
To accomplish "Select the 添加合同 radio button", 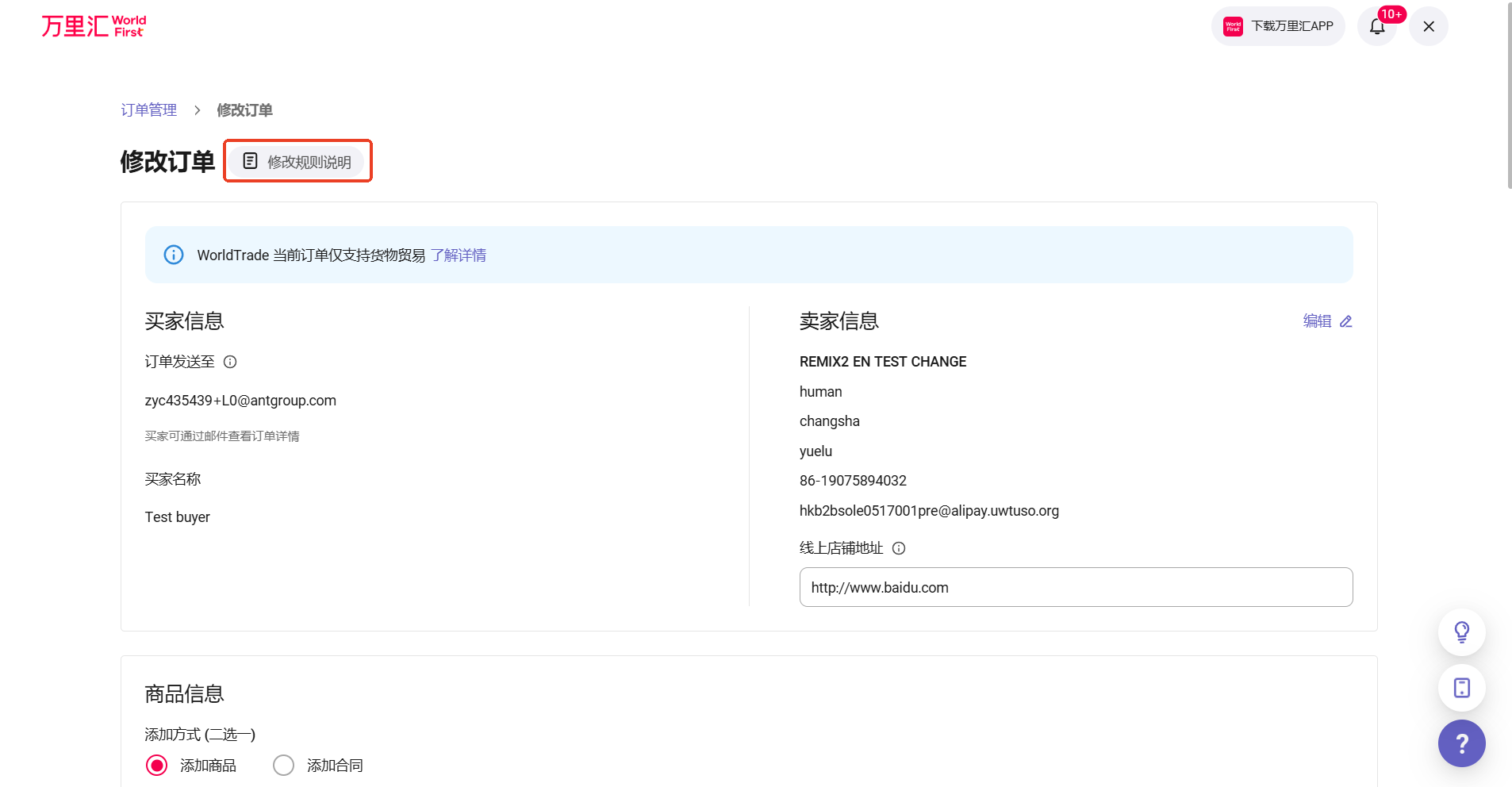I will click(283, 765).
